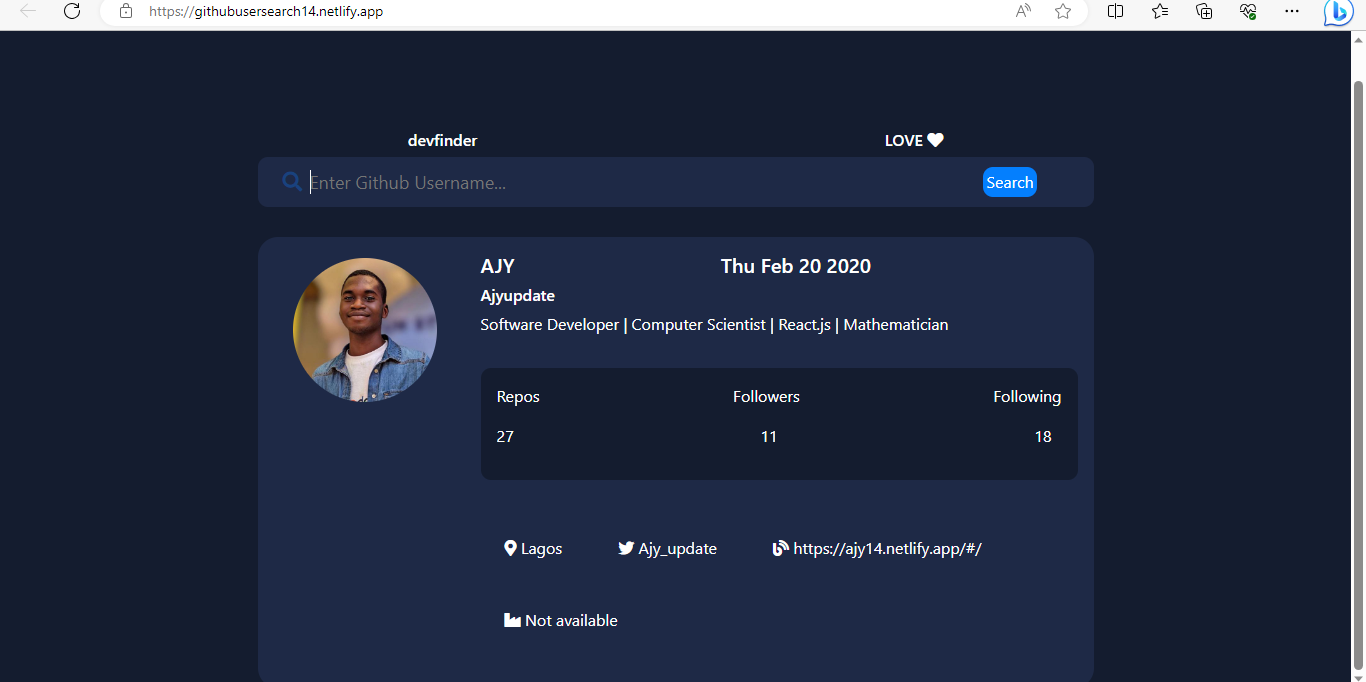The image size is (1366, 682).
Task: Click the Ajy_update Twitter handle
Action: pyautogui.click(x=677, y=548)
